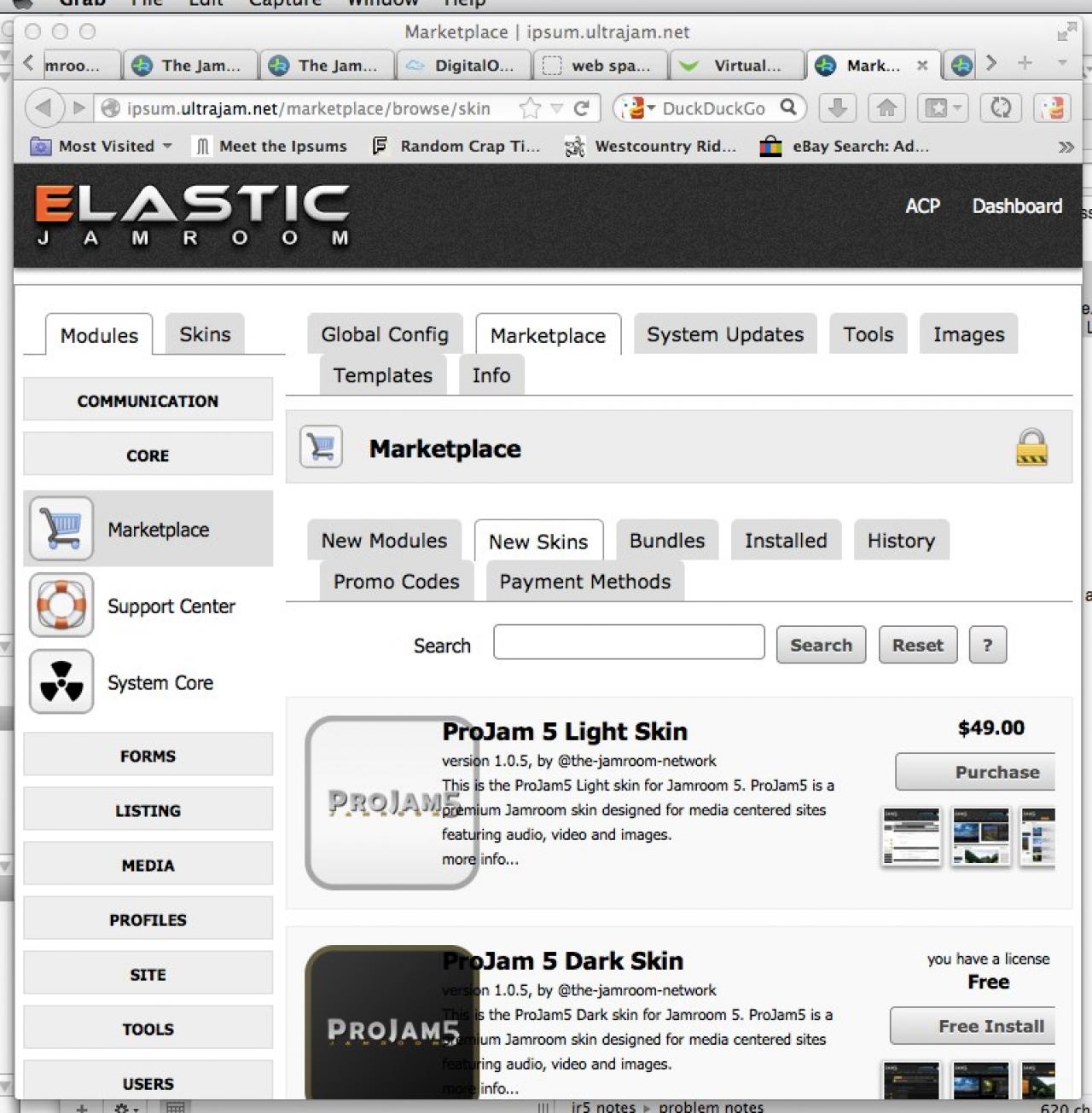Show more bookmarks with the overflow chevron
The height and width of the screenshot is (1113, 1092).
click(x=1066, y=147)
